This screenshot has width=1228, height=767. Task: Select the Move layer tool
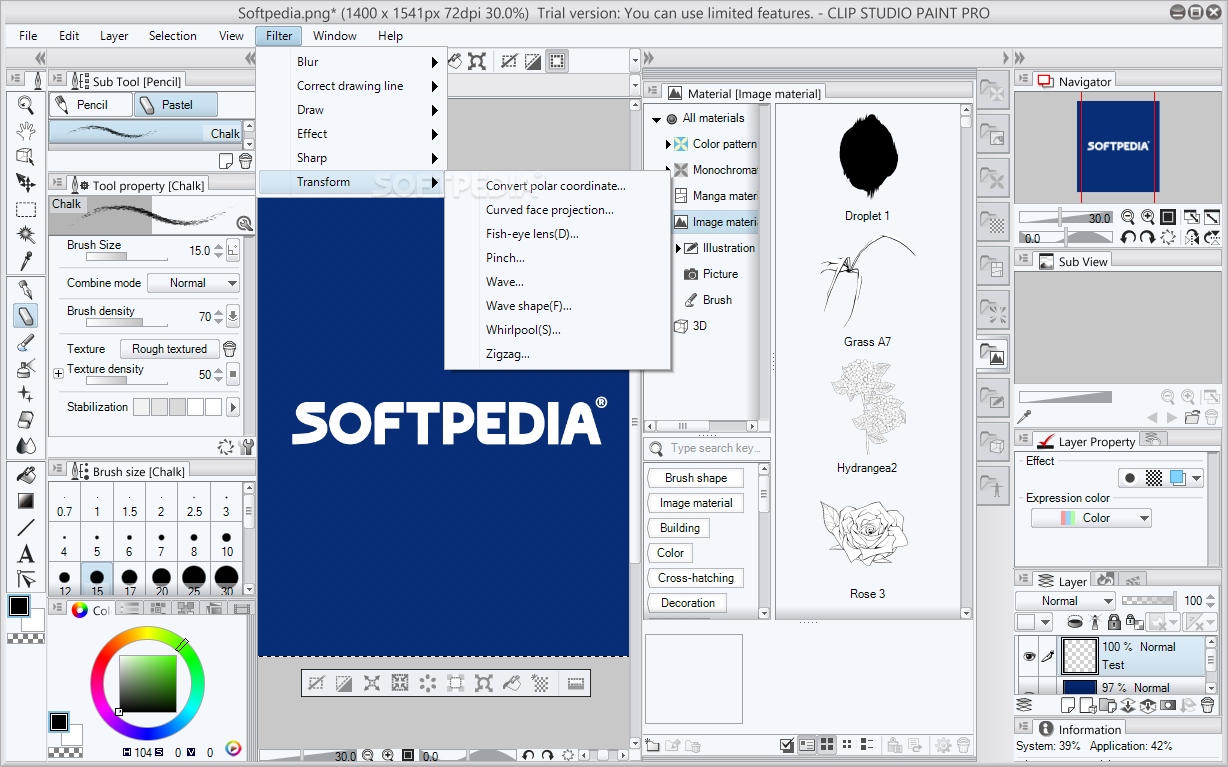(26, 183)
